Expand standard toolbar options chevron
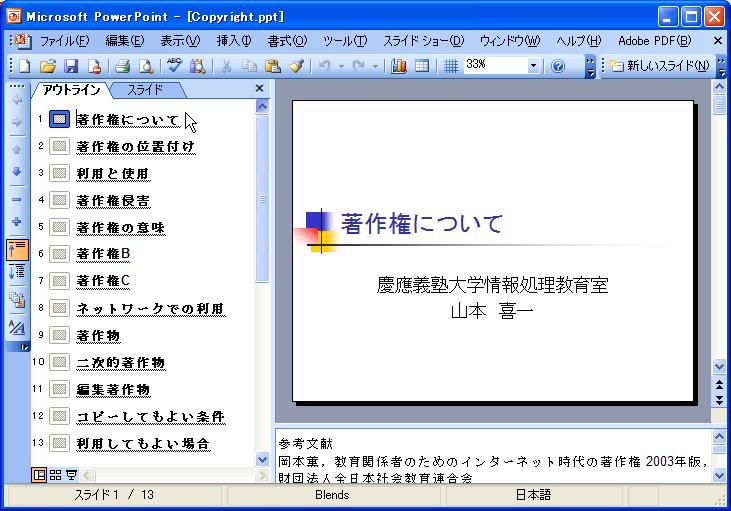The width and height of the screenshot is (731, 511). pyautogui.click(x=590, y=67)
